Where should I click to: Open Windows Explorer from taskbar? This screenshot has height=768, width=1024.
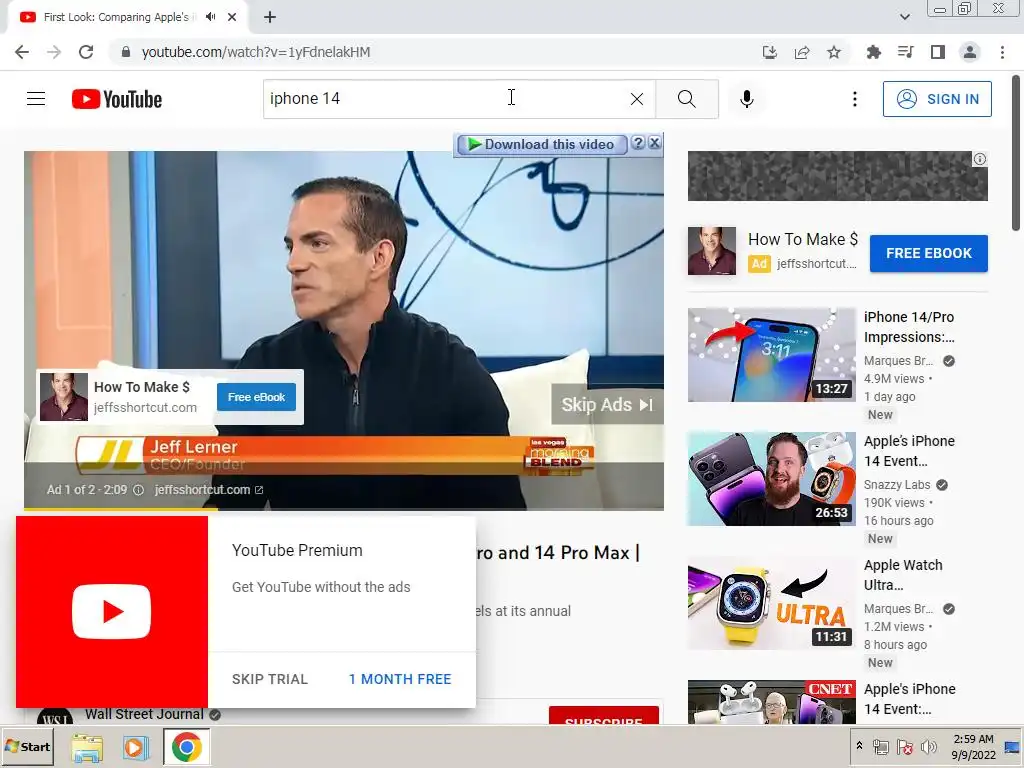87,747
